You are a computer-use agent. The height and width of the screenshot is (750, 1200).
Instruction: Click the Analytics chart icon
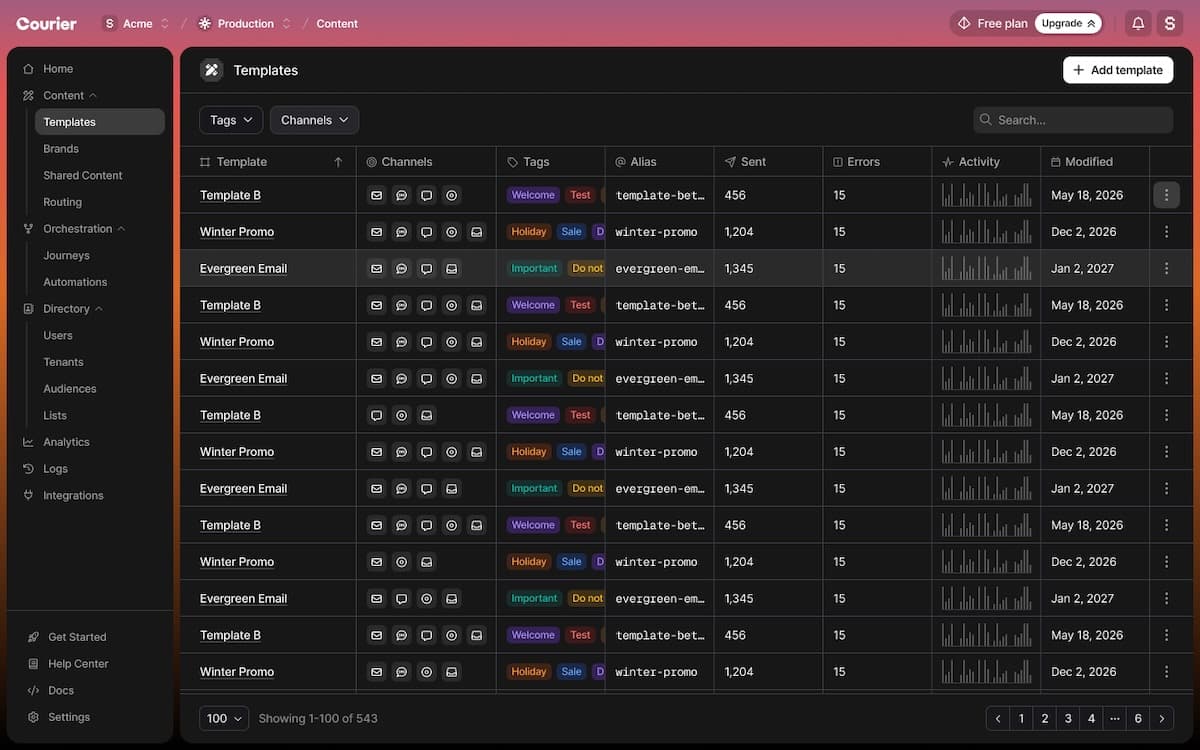29,442
